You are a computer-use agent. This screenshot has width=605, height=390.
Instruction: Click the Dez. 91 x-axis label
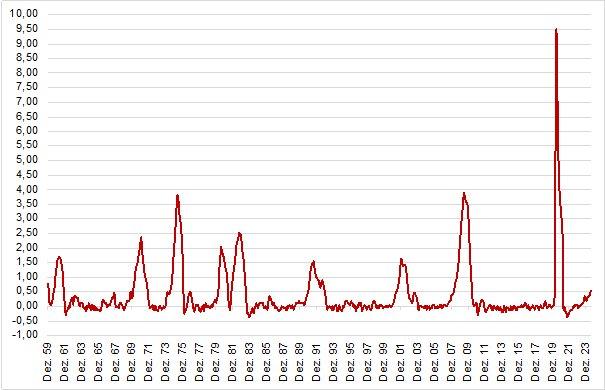[x=317, y=362]
